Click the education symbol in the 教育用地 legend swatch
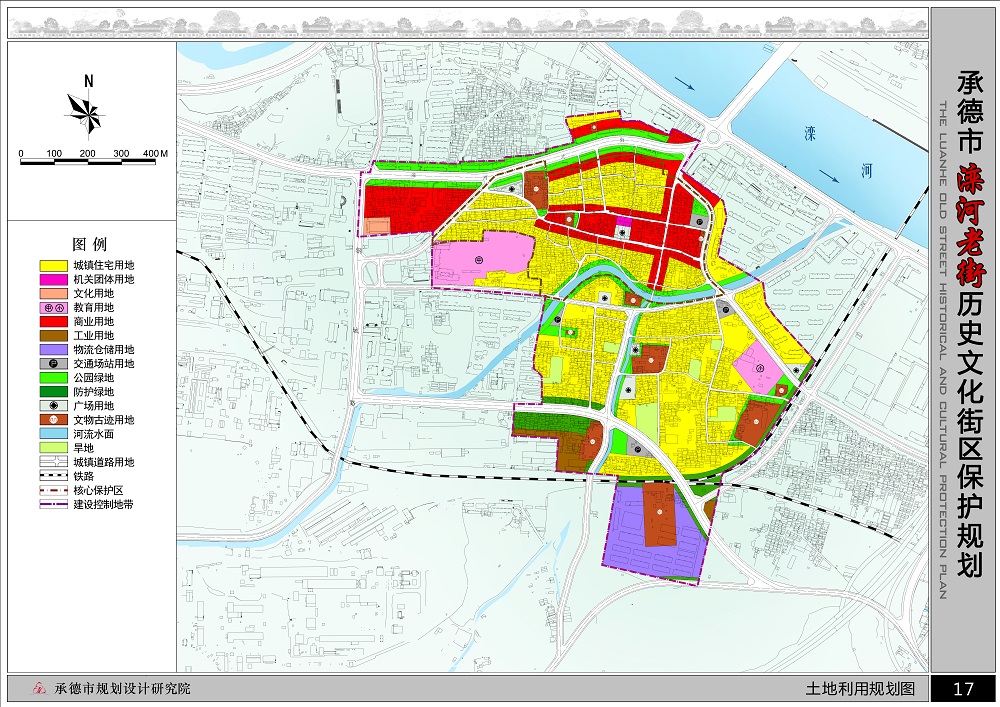The height and width of the screenshot is (707, 1000). [54, 307]
